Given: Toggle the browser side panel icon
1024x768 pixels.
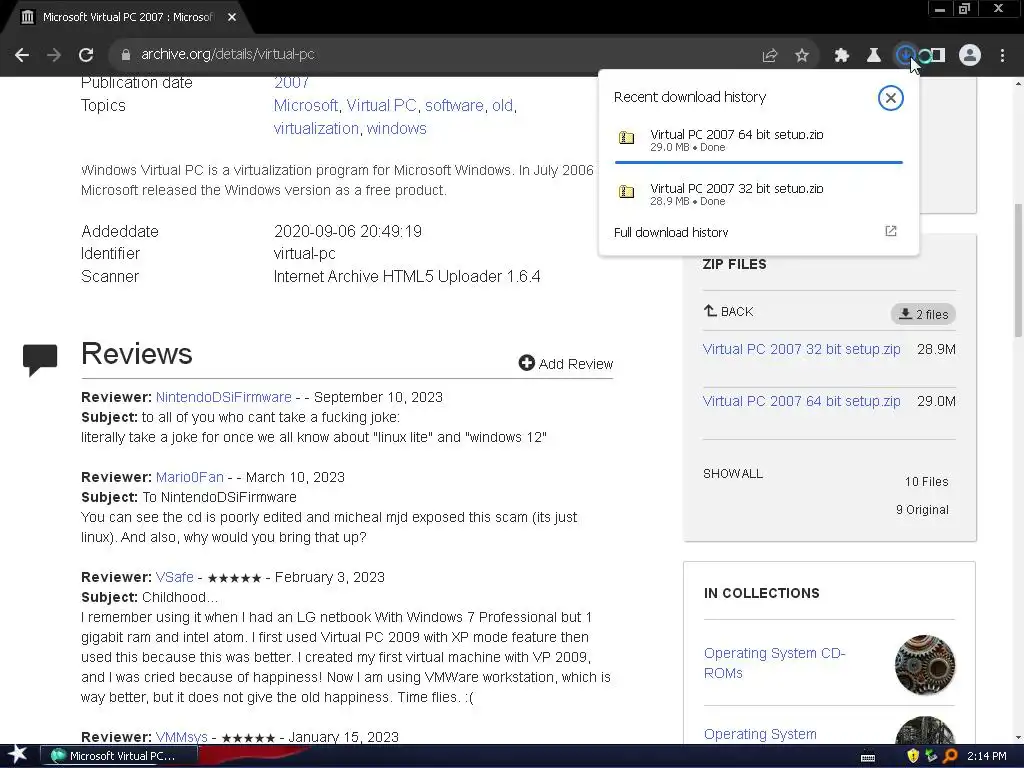Looking at the screenshot, I should pyautogui.click(x=936, y=56).
